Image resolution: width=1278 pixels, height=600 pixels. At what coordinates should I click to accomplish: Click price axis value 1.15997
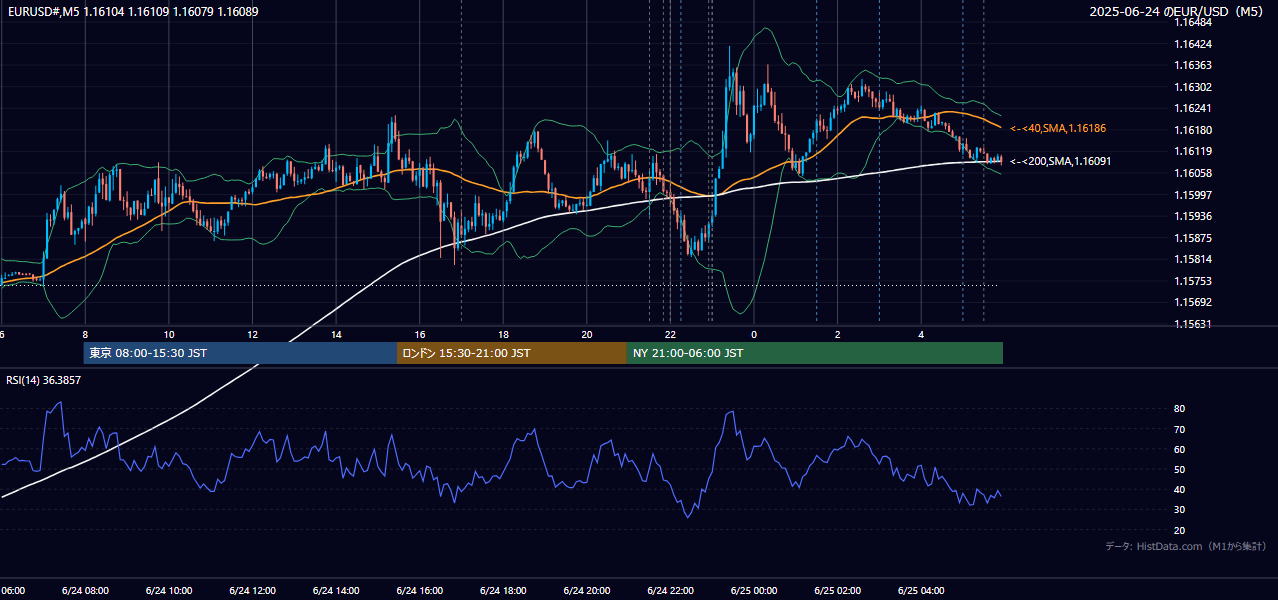pyautogui.click(x=1193, y=195)
